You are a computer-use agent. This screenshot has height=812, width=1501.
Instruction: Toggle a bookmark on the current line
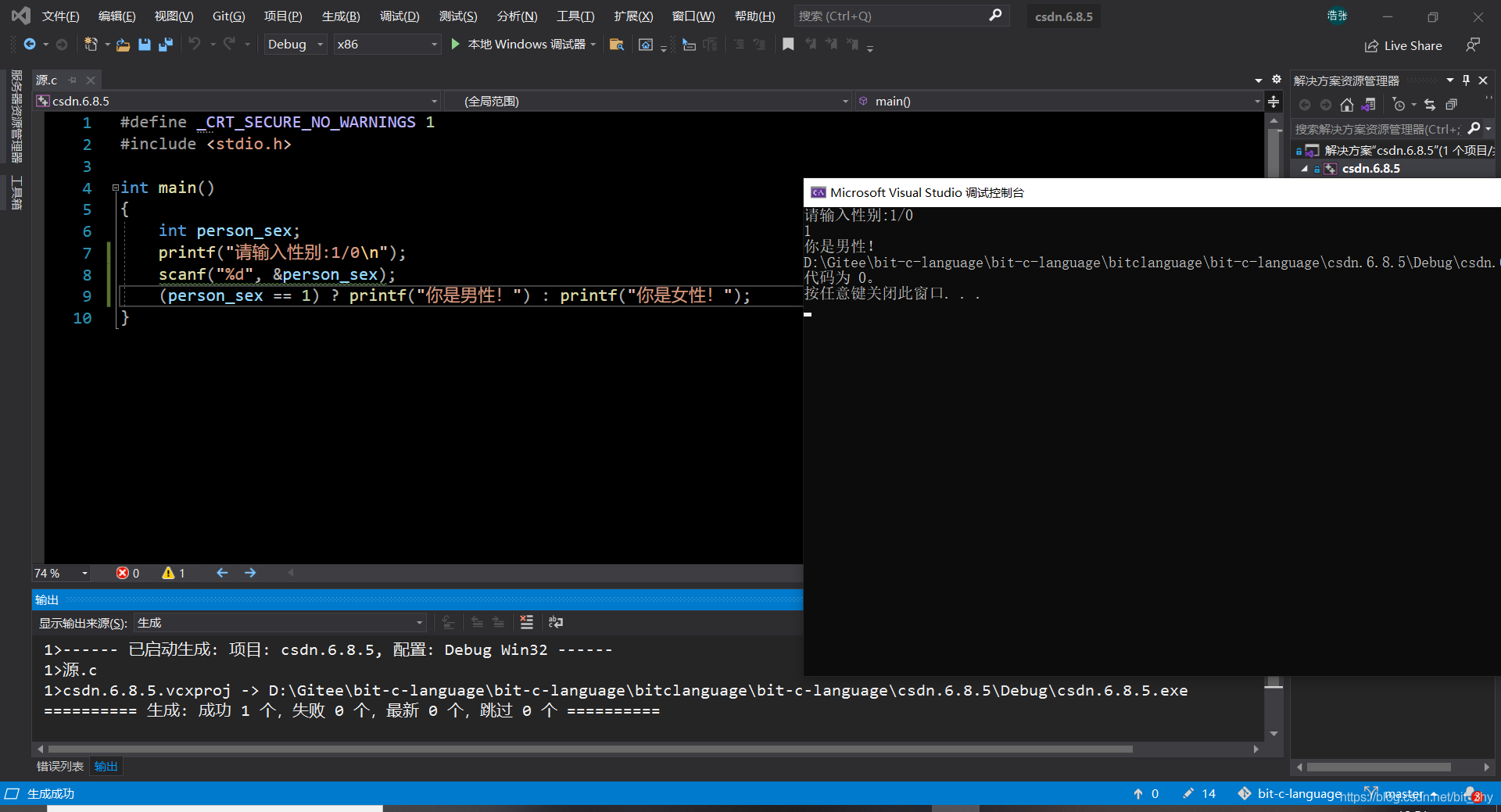(788, 45)
